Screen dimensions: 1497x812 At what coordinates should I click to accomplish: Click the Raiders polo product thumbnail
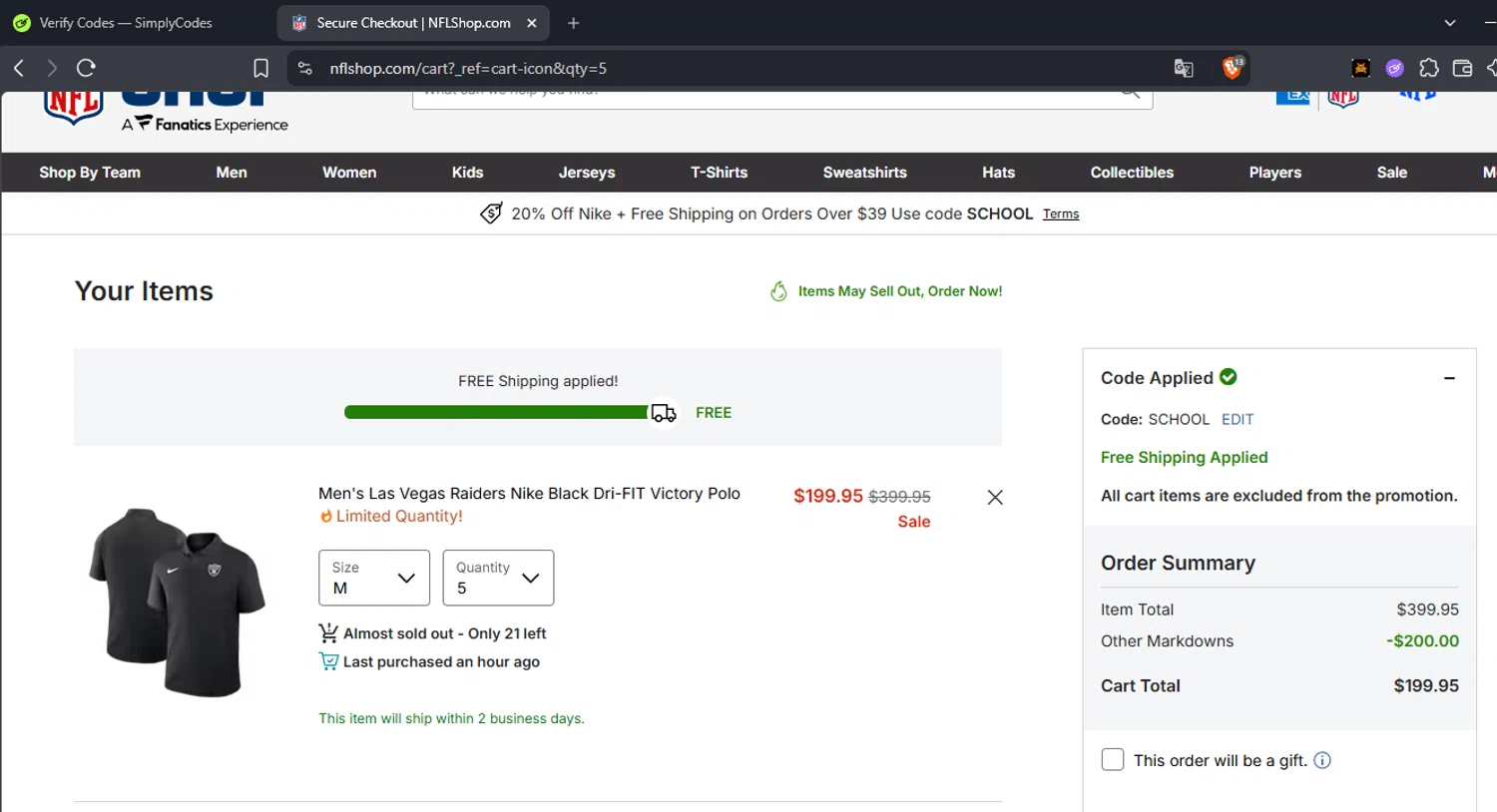point(178,602)
